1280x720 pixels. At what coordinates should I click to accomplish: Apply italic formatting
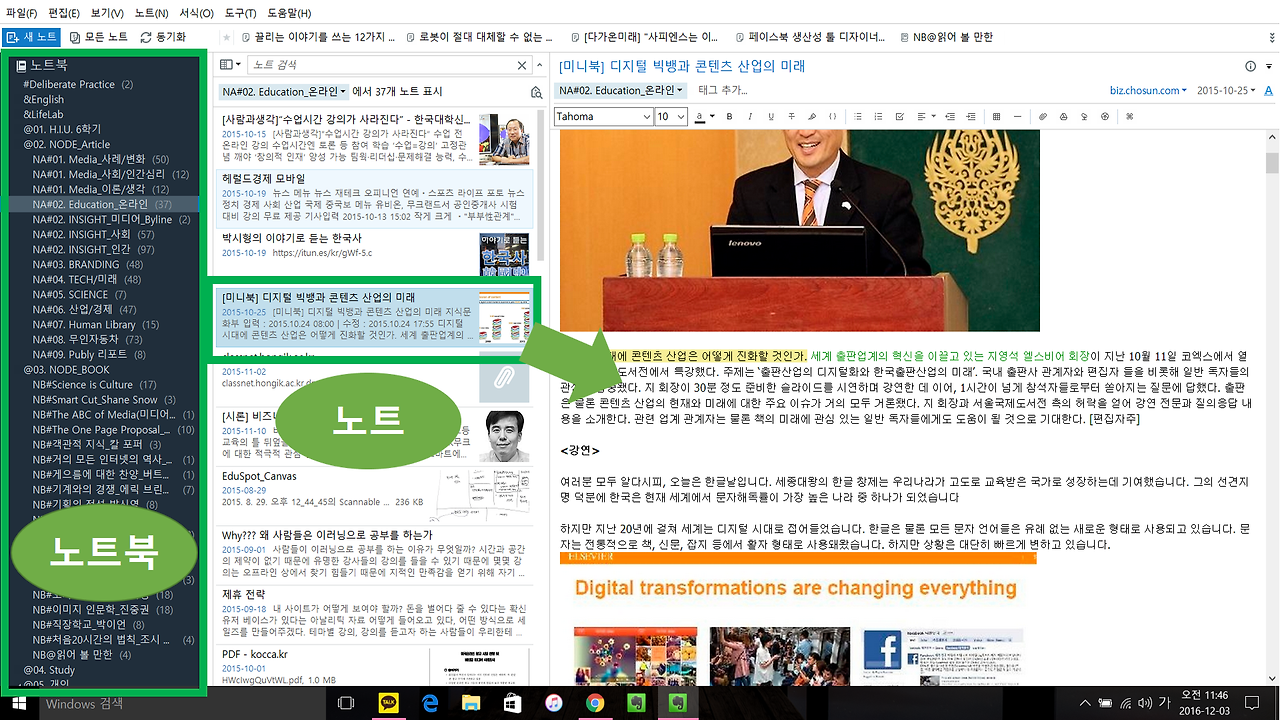(x=750, y=117)
